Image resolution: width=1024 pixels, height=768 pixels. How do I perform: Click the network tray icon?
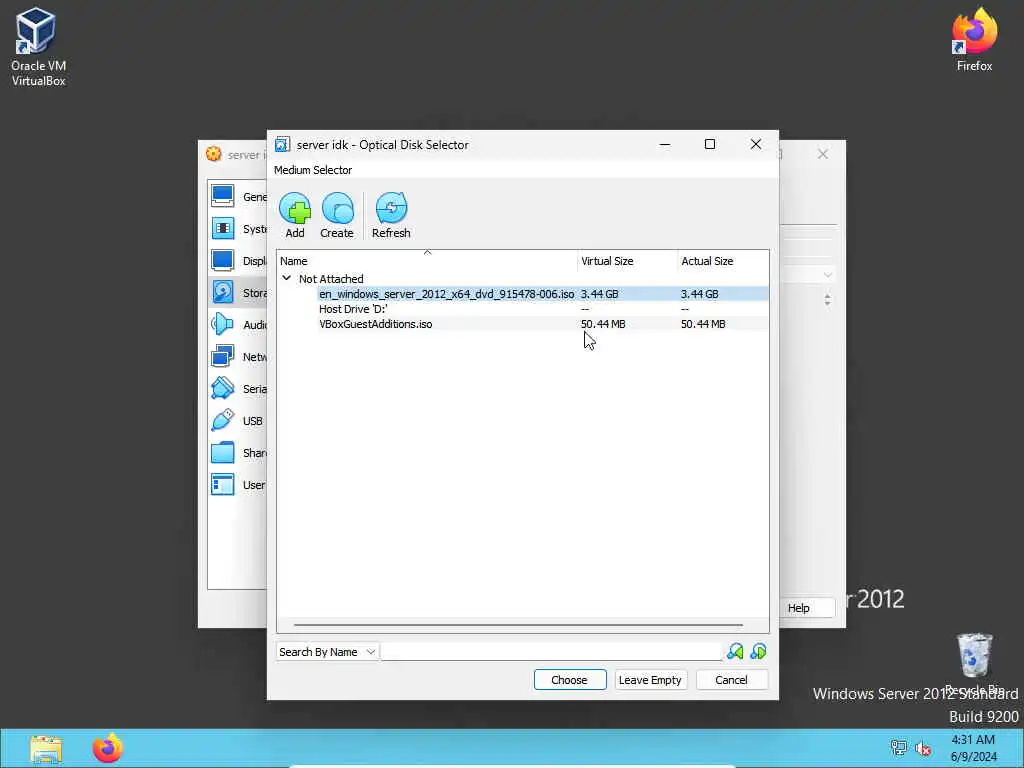click(x=899, y=748)
